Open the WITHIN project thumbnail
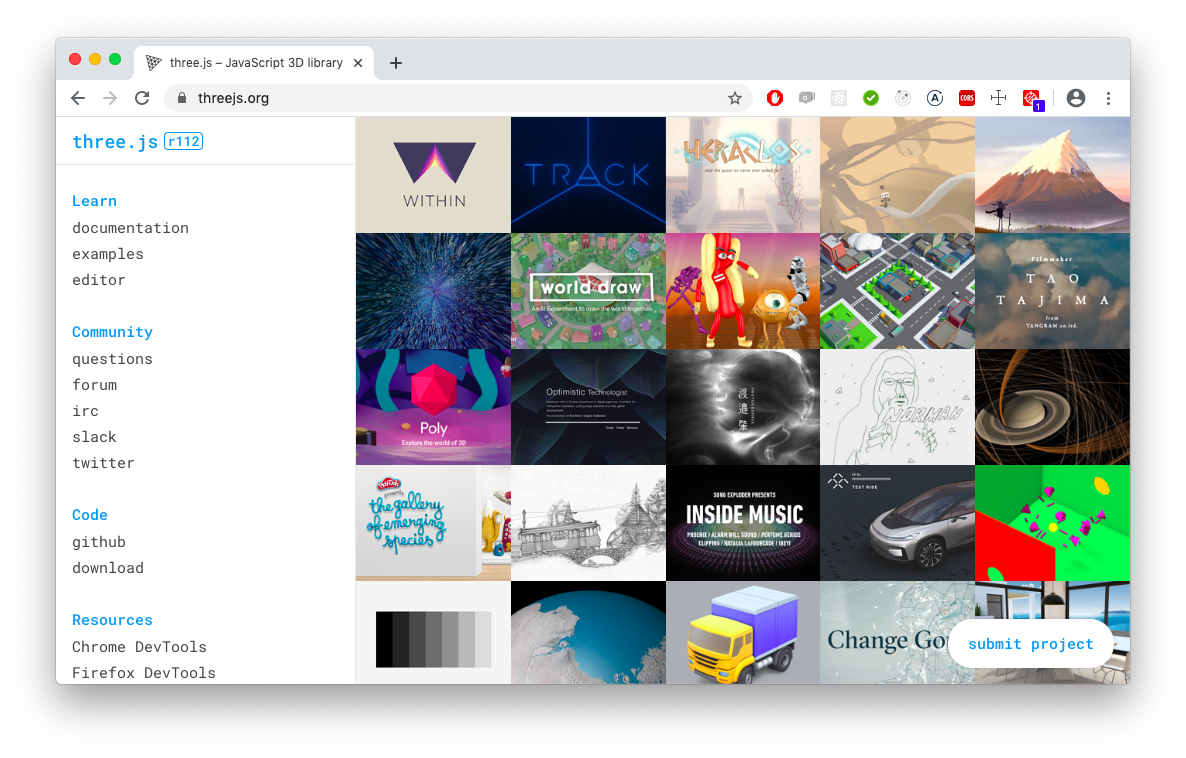 (433, 175)
